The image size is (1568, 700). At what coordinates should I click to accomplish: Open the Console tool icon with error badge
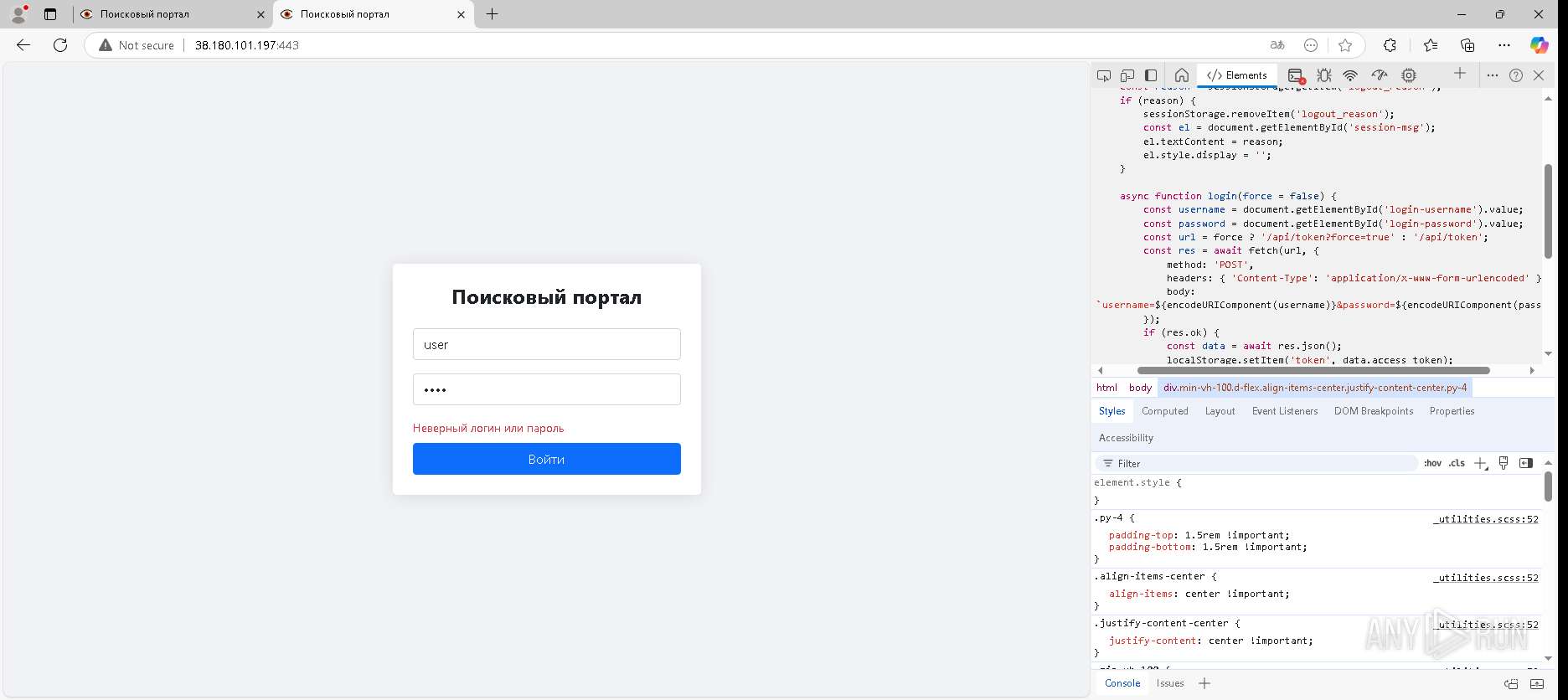(x=1296, y=75)
